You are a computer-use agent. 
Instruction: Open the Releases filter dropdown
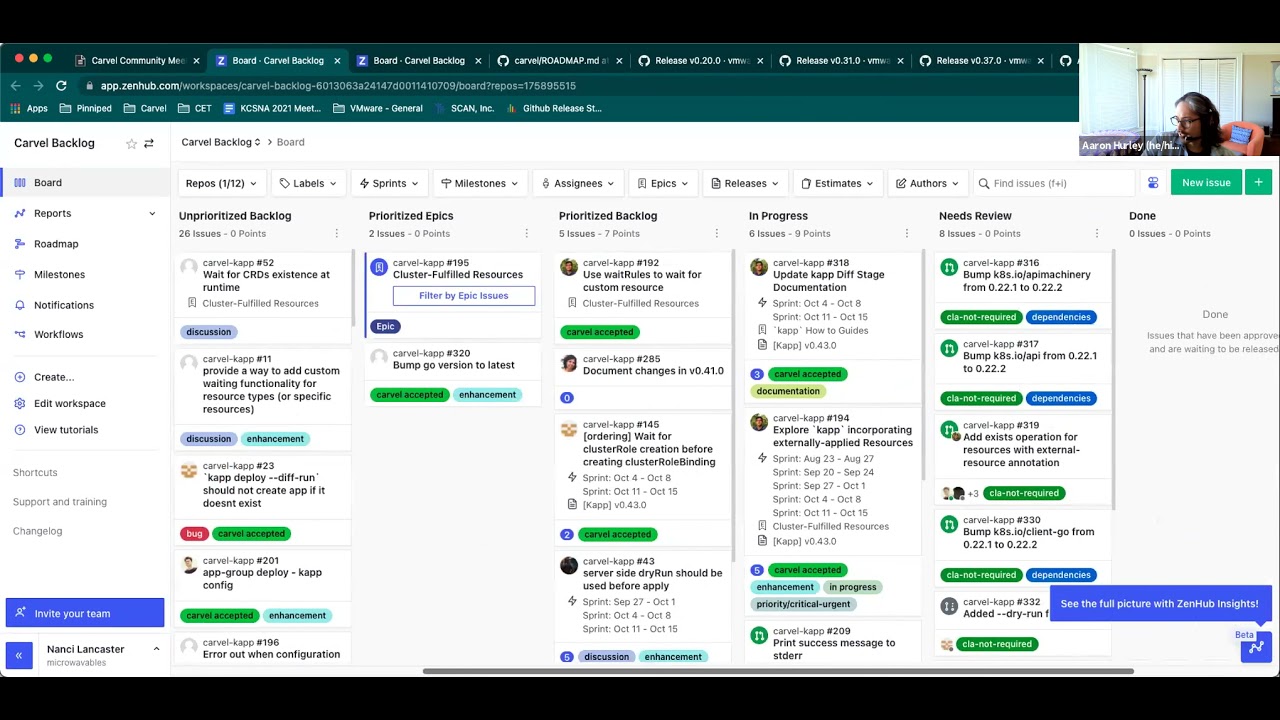tap(745, 183)
